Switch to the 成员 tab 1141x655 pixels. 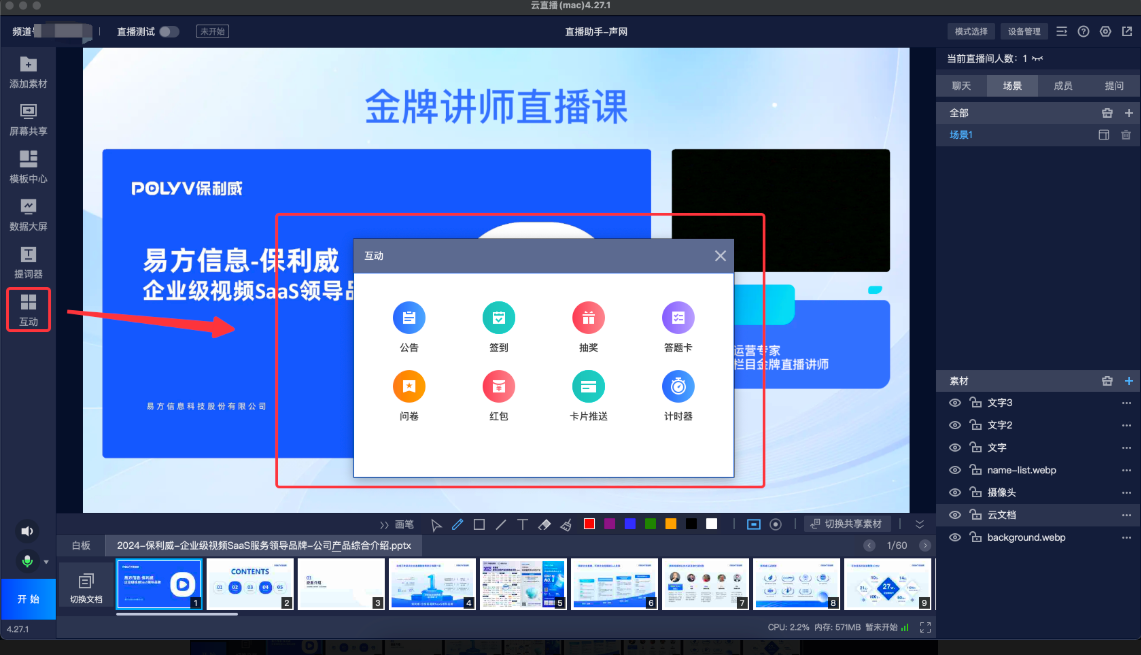pyautogui.click(x=1063, y=86)
